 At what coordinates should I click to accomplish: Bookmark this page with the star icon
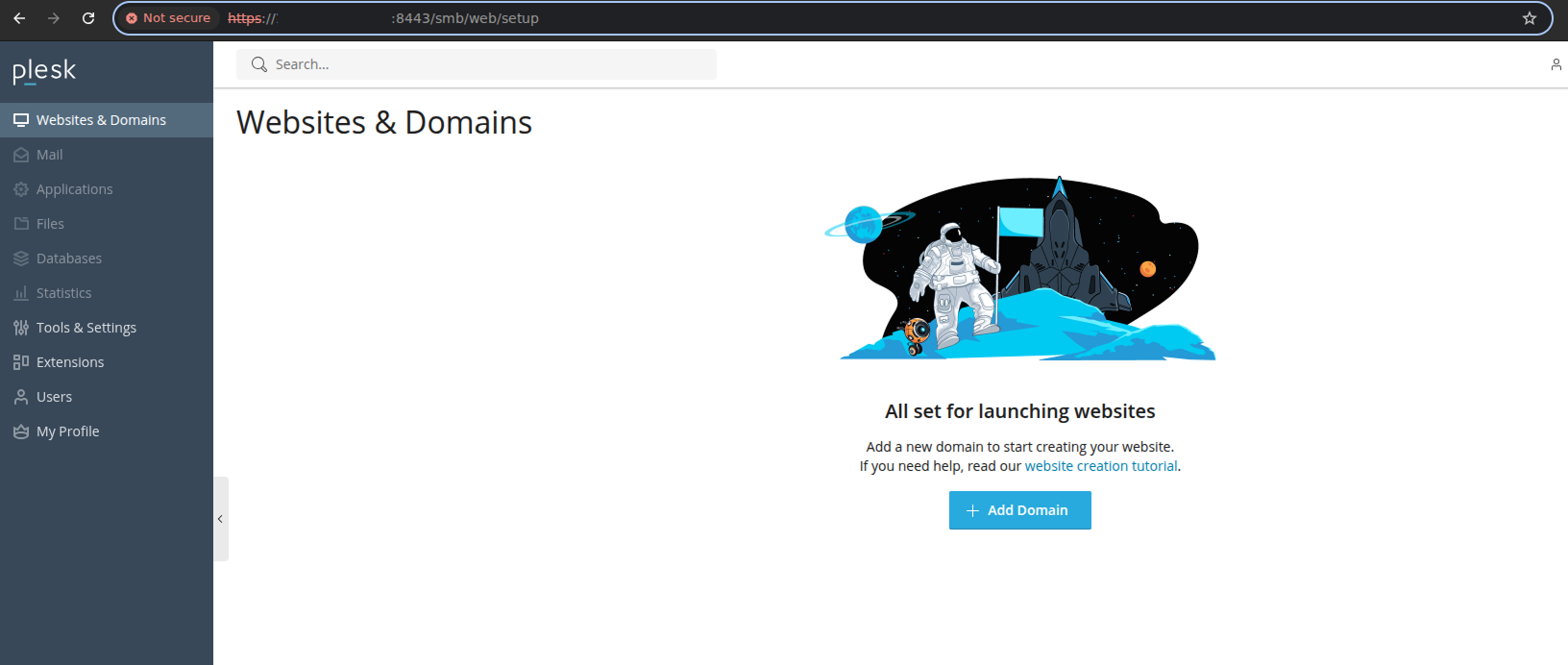[1530, 18]
